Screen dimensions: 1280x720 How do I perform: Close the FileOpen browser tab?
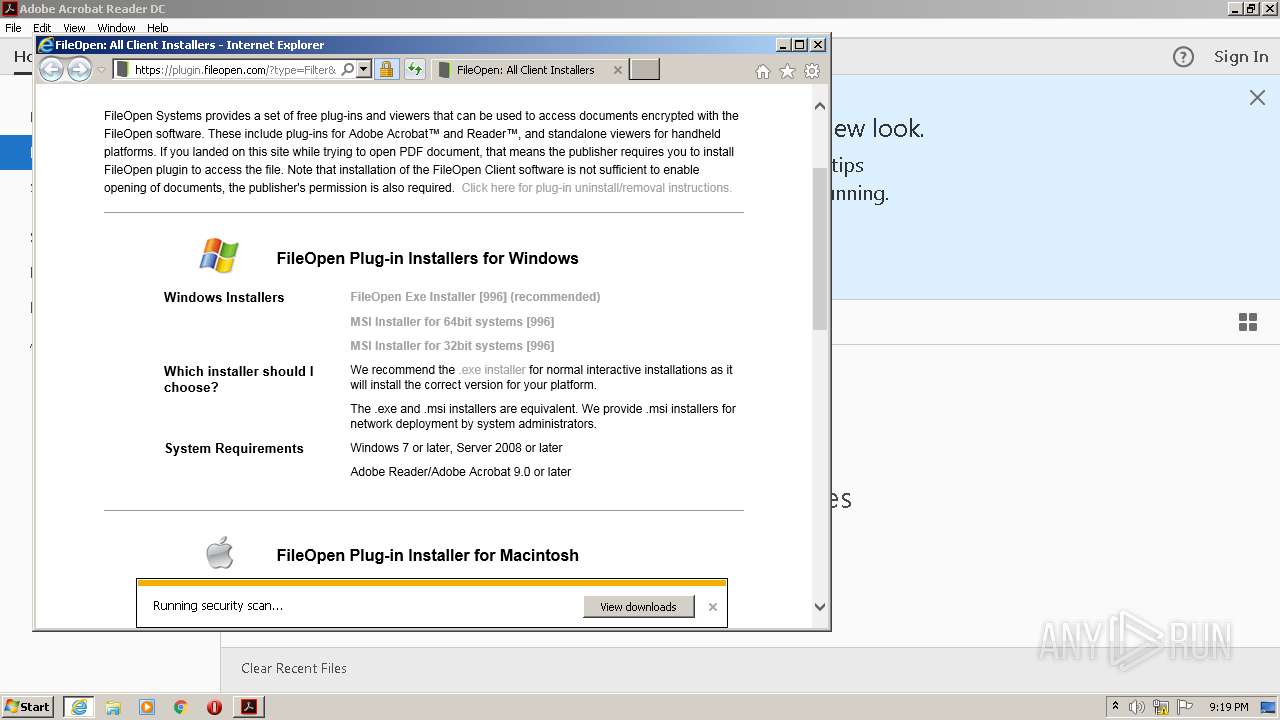click(617, 70)
